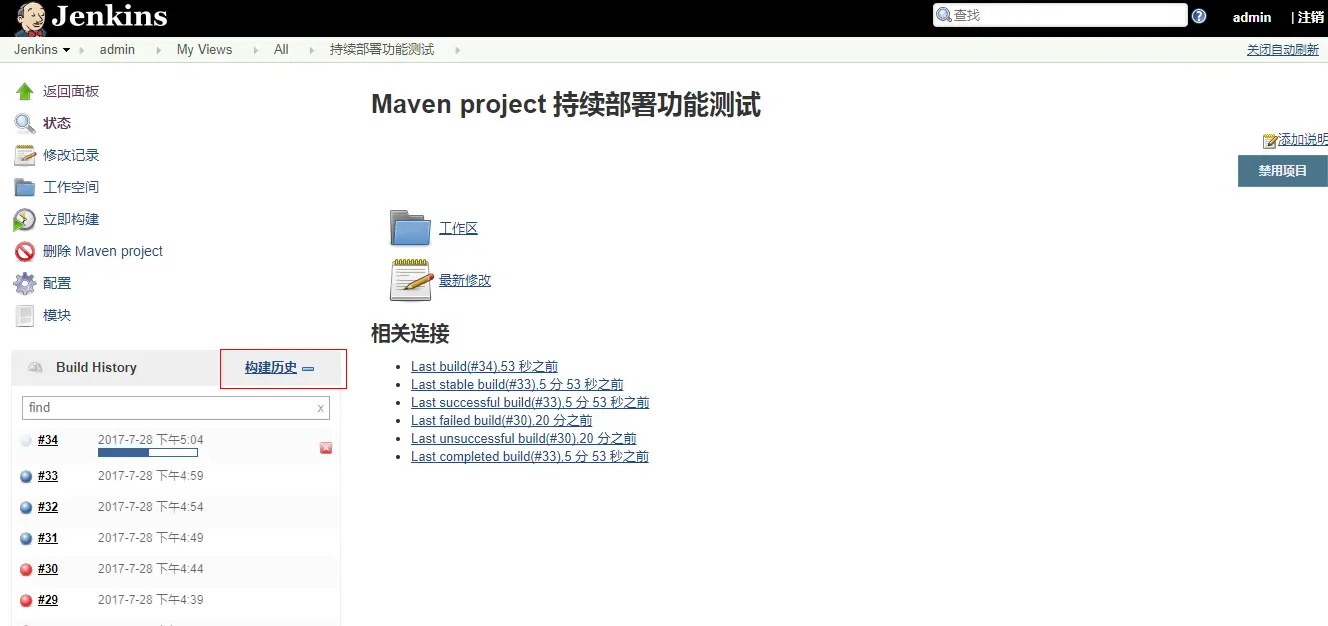This screenshot has height=626, width=1328.
Task: Click the 2017-7-28 下午4:59 build timestamp
Action: [x=151, y=476]
